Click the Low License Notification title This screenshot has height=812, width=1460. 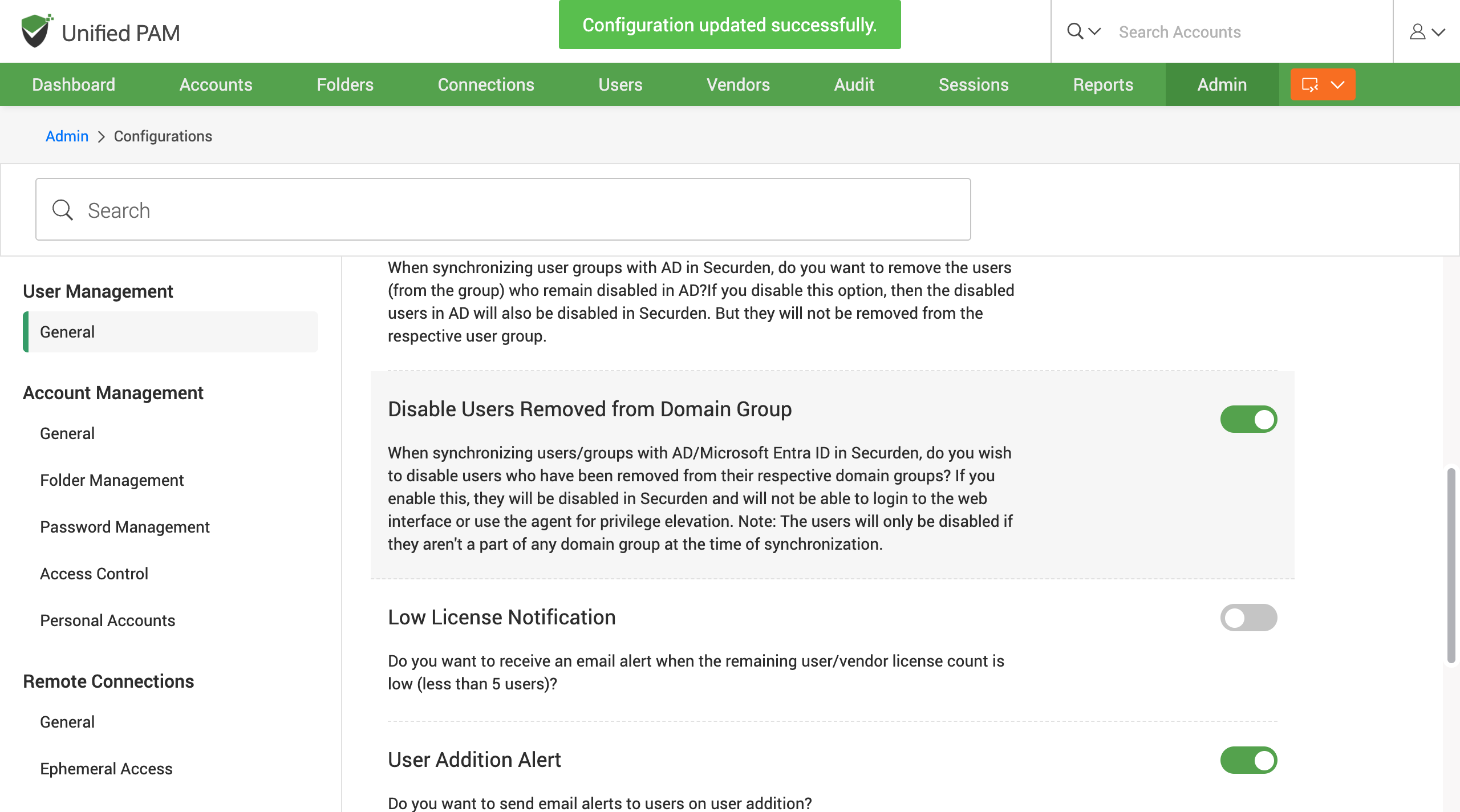pos(501,617)
